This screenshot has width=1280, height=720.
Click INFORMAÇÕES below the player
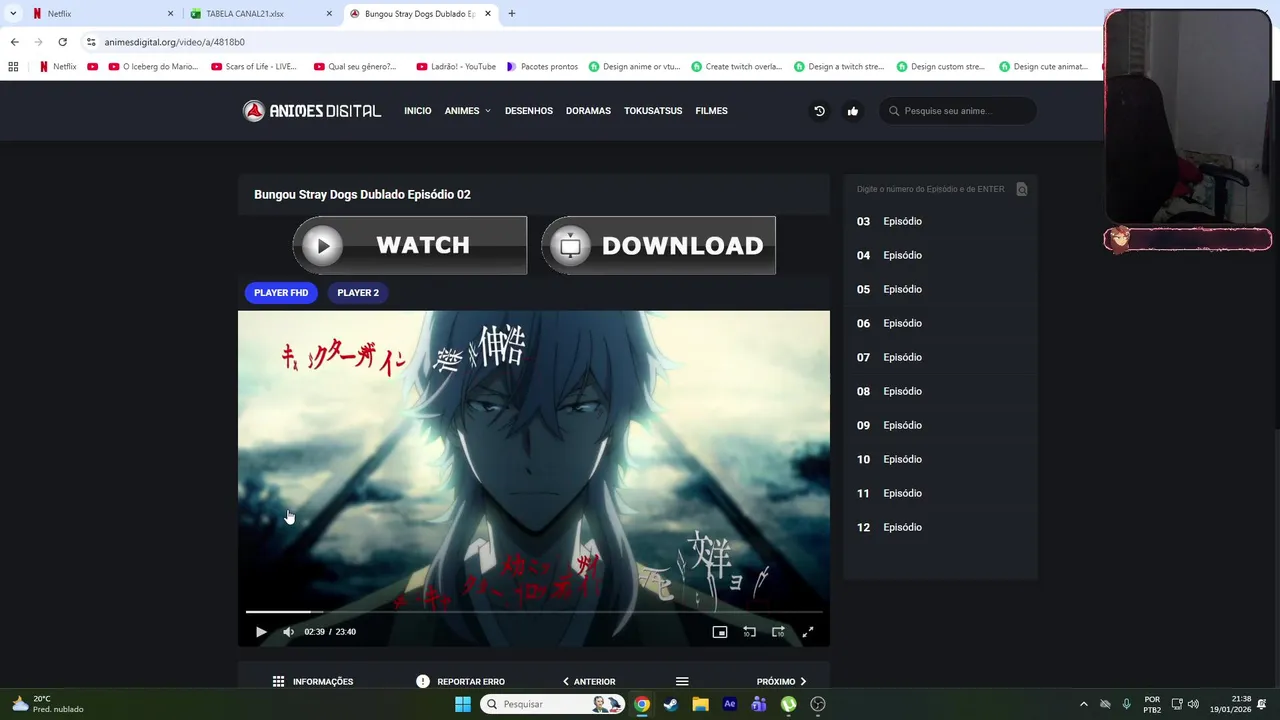(x=313, y=681)
